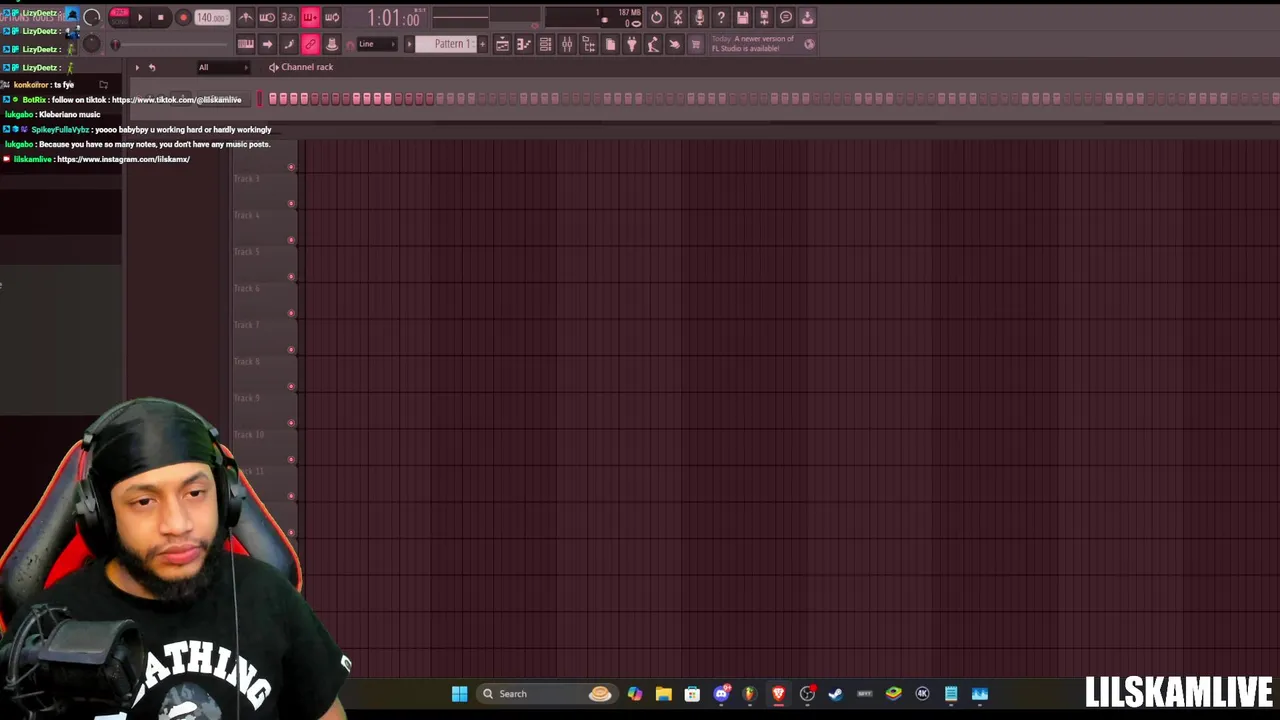Open the plugin picker plug icon
The height and width of the screenshot is (720, 1280).
point(632,44)
